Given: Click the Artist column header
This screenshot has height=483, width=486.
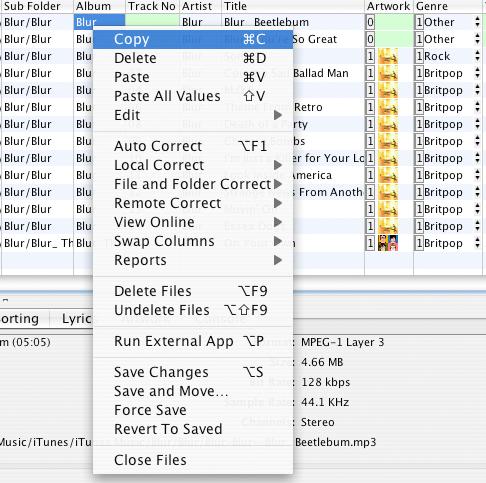Looking at the screenshot, I should [201, 6].
